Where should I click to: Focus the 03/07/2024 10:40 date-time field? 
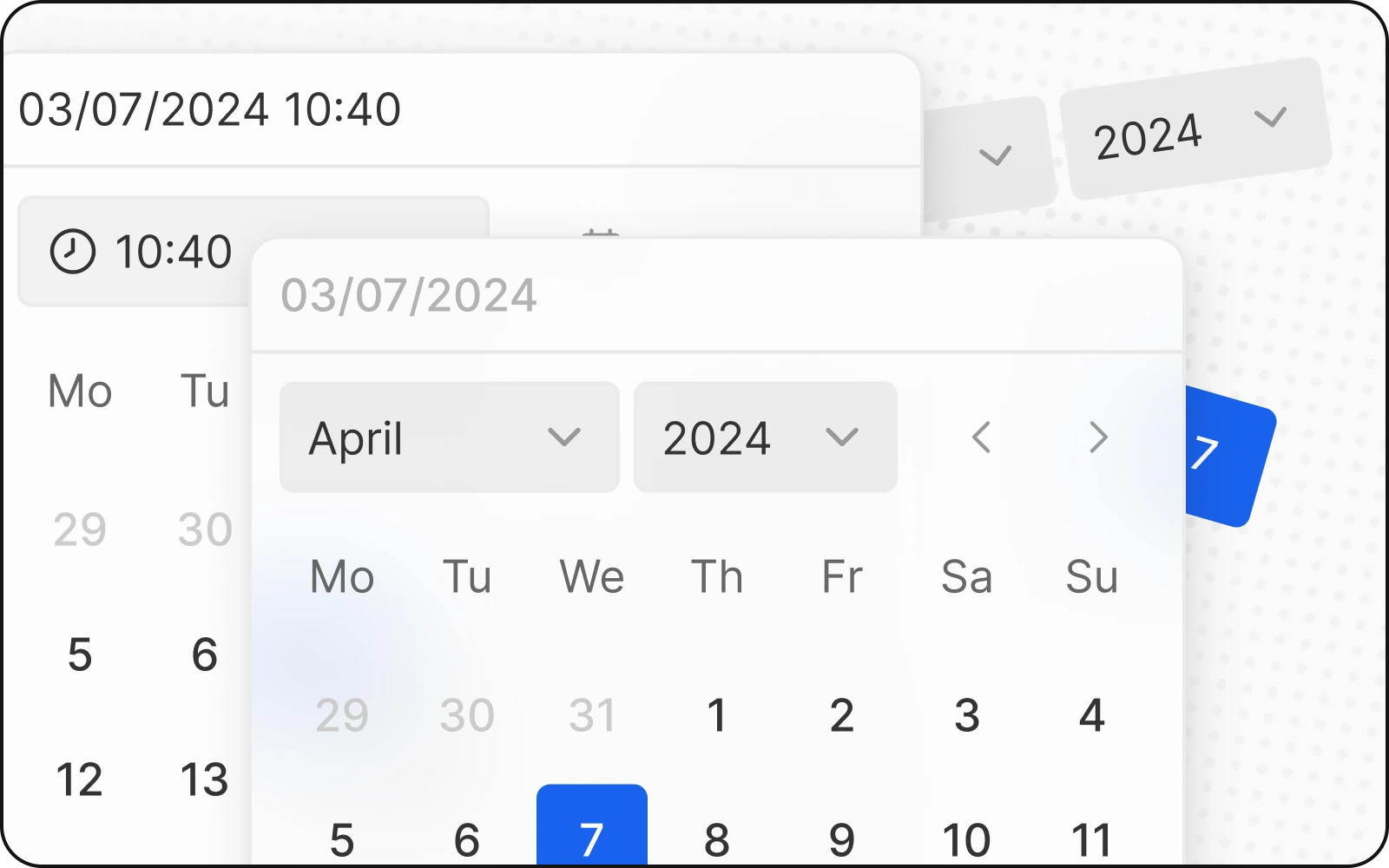tap(460, 110)
